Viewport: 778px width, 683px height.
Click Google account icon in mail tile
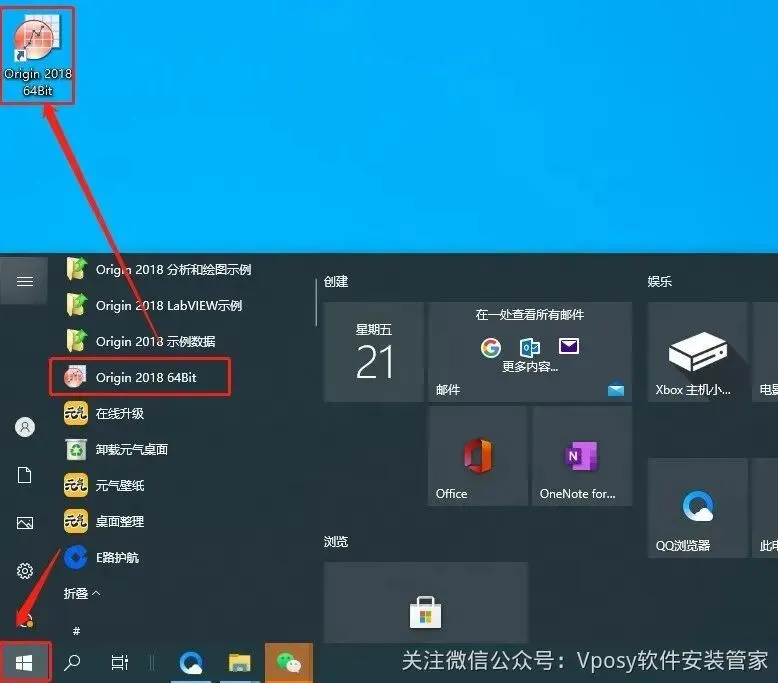click(491, 348)
